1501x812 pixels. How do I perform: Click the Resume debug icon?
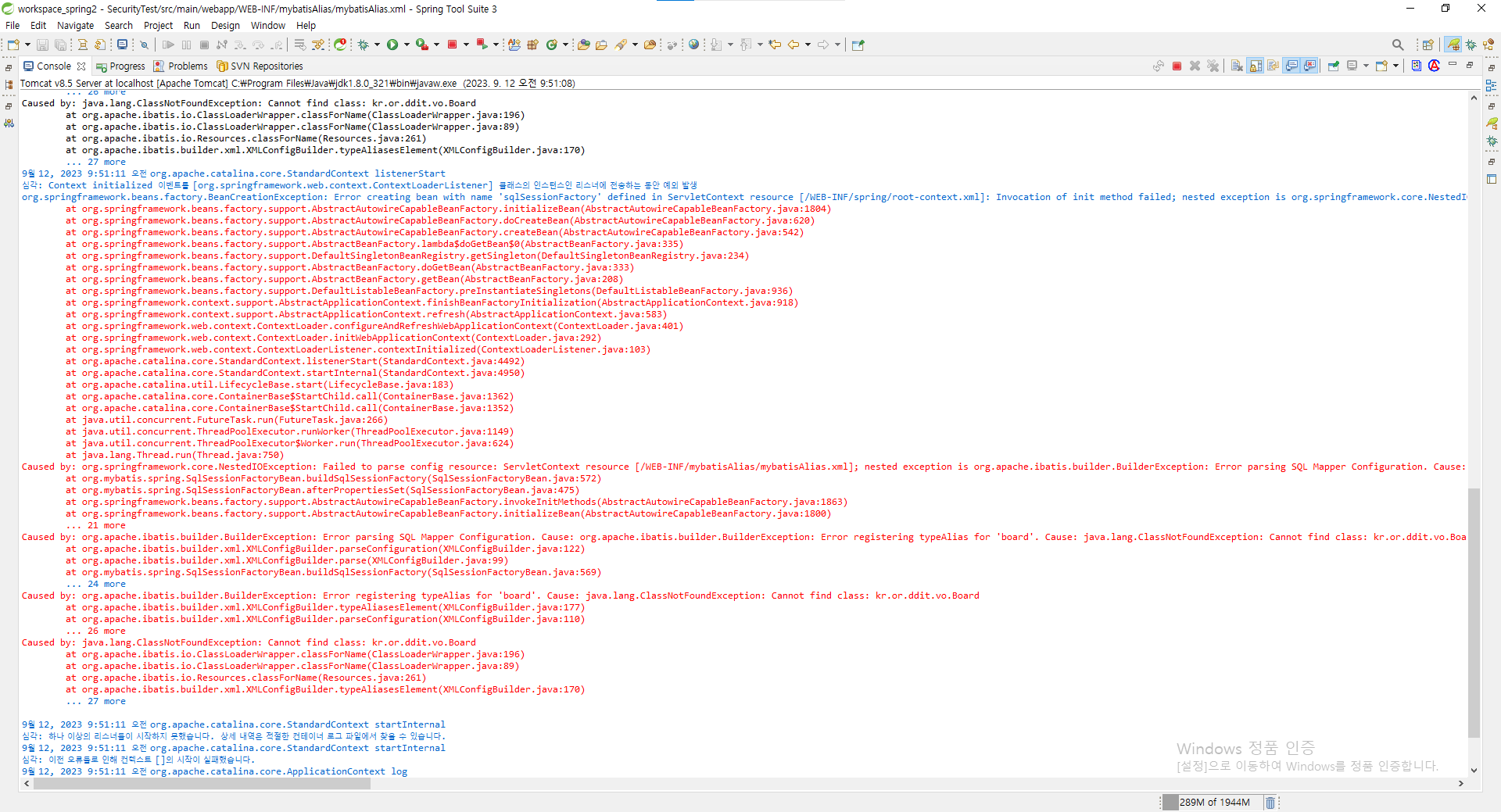168,45
